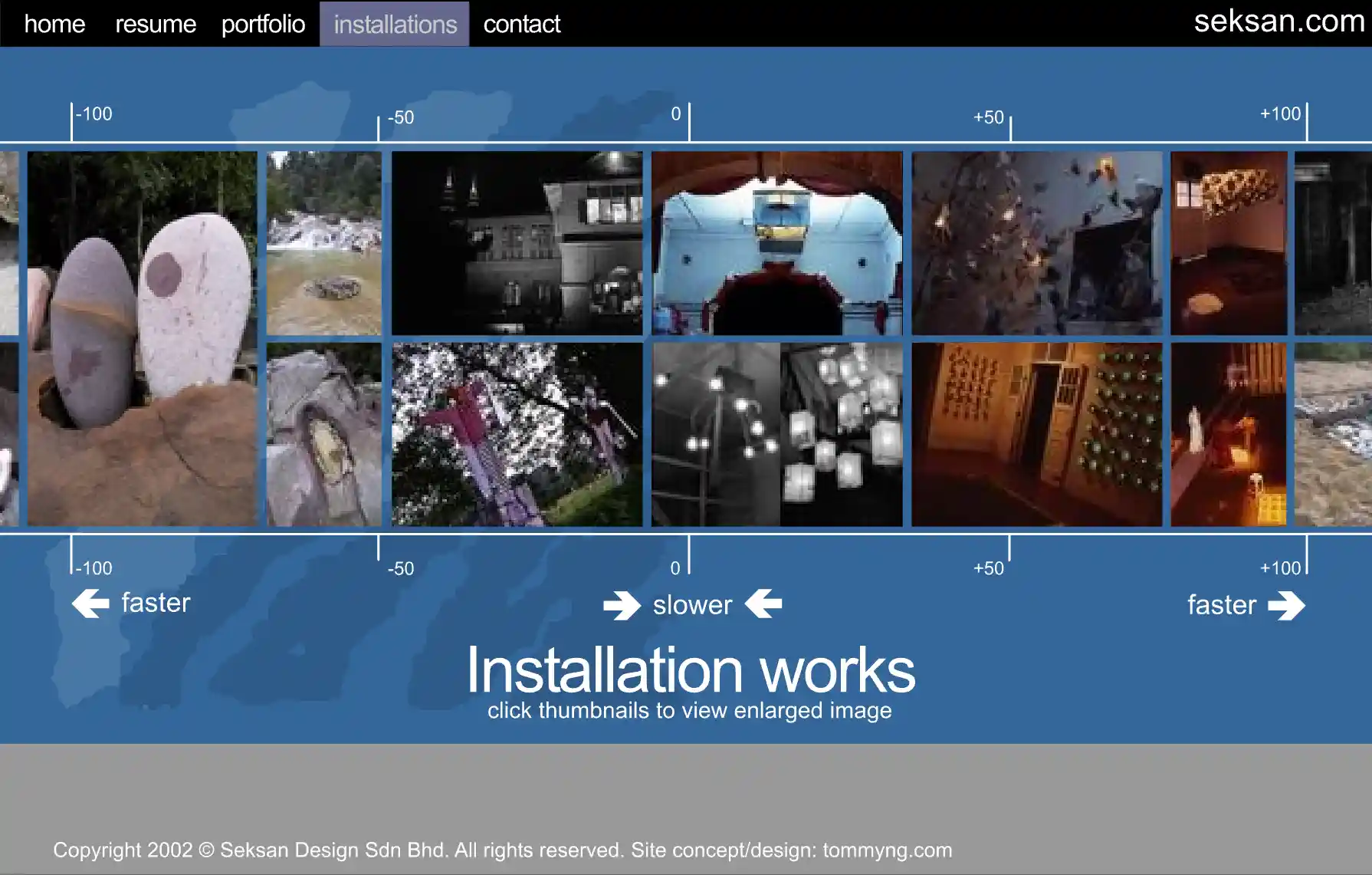This screenshot has width=1372, height=875.
Task: Click the right 'faster' label
Action: (1222, 605)
